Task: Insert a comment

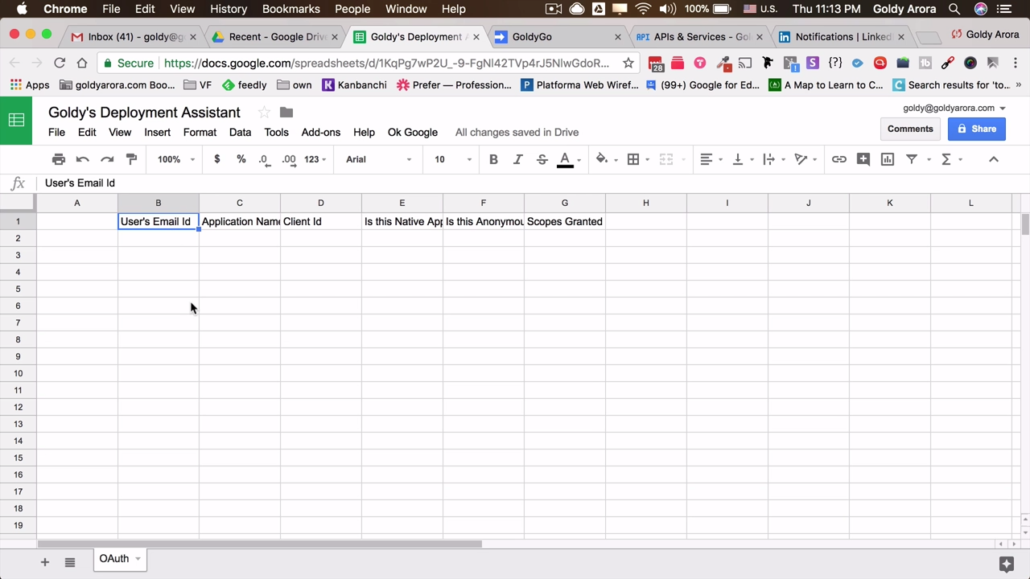Action: [863, 159]
